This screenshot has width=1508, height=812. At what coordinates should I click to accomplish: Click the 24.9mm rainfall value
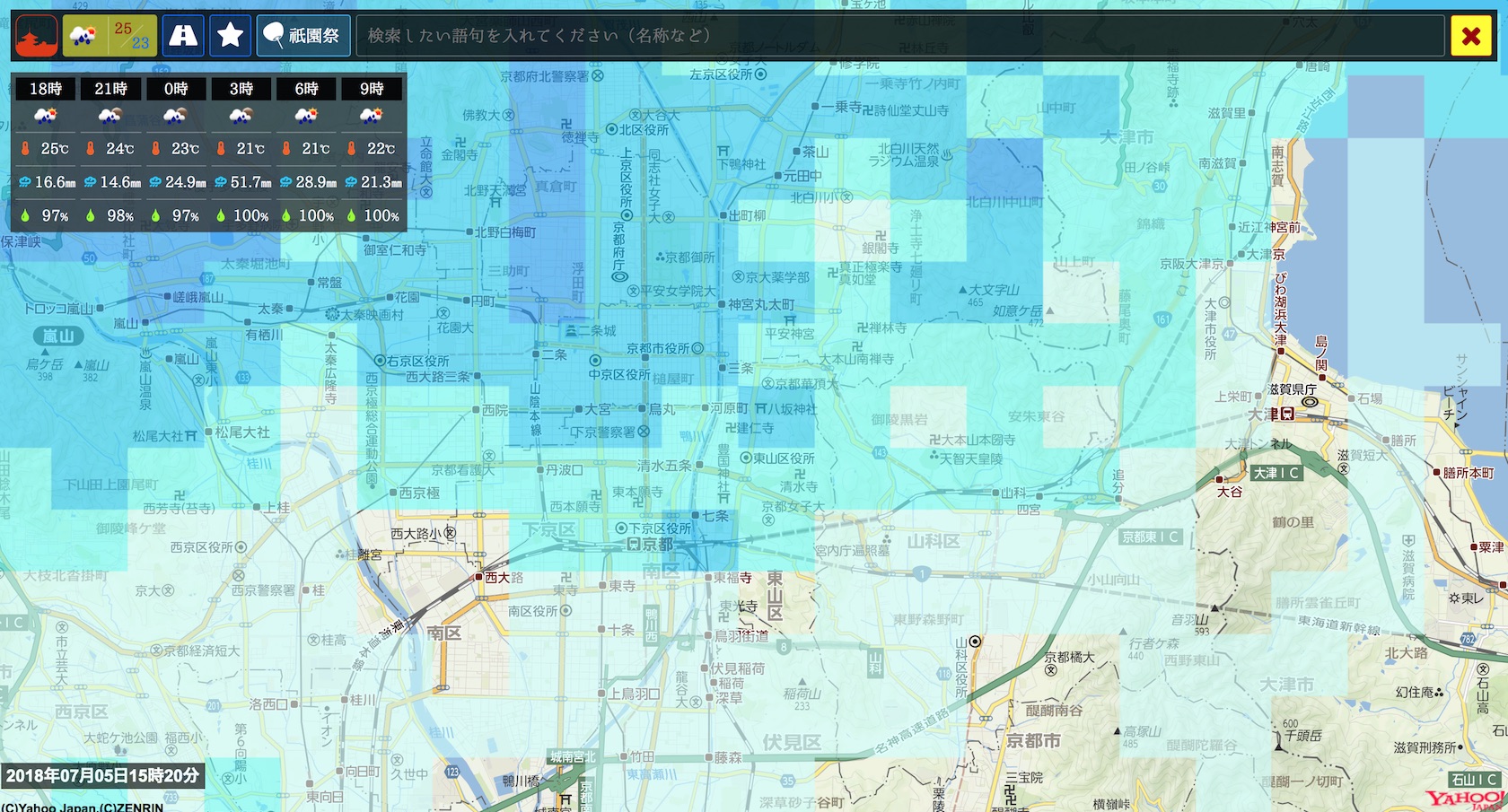coord(185,182)
